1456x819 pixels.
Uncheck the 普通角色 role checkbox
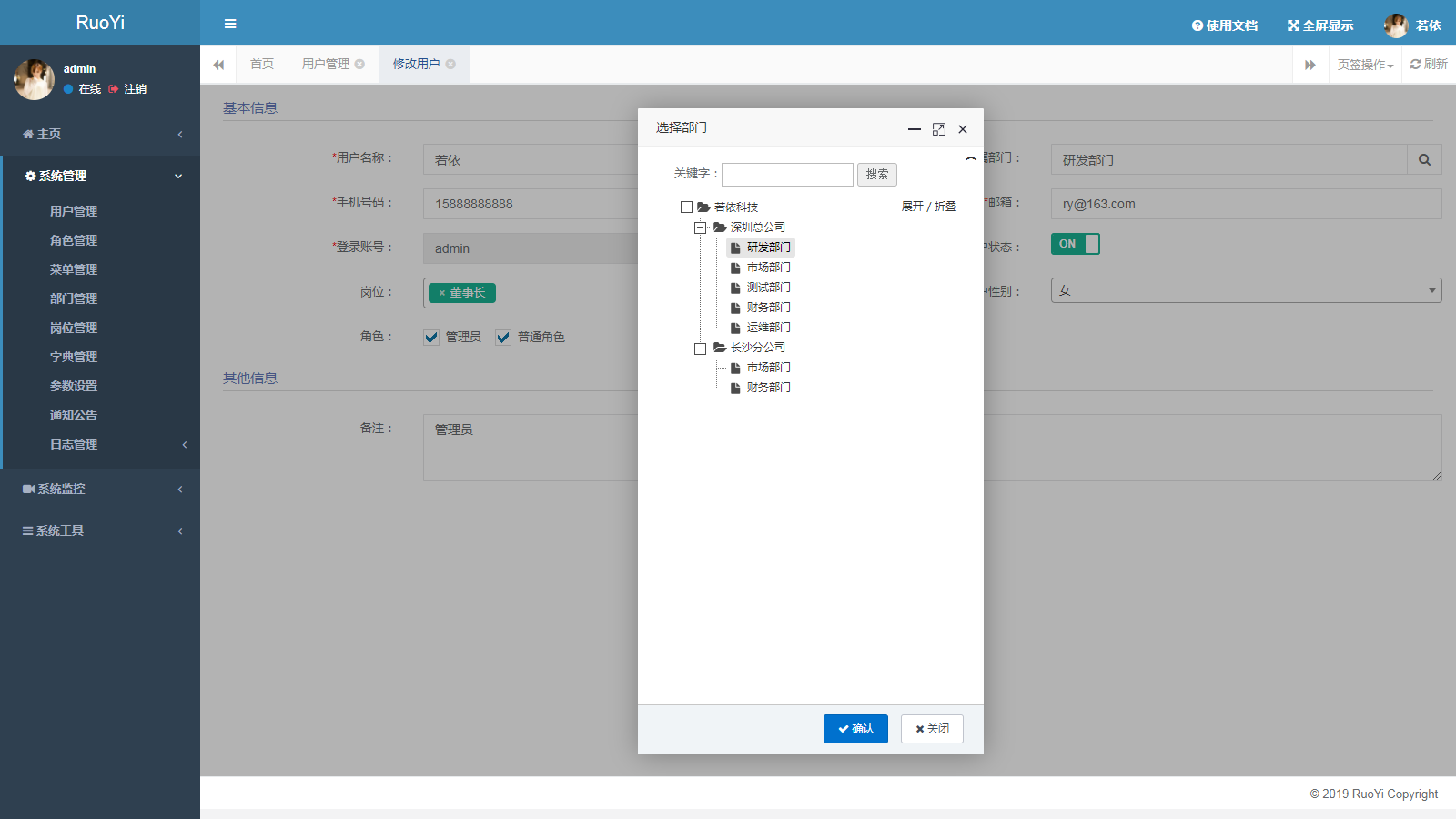coord(503,338)
